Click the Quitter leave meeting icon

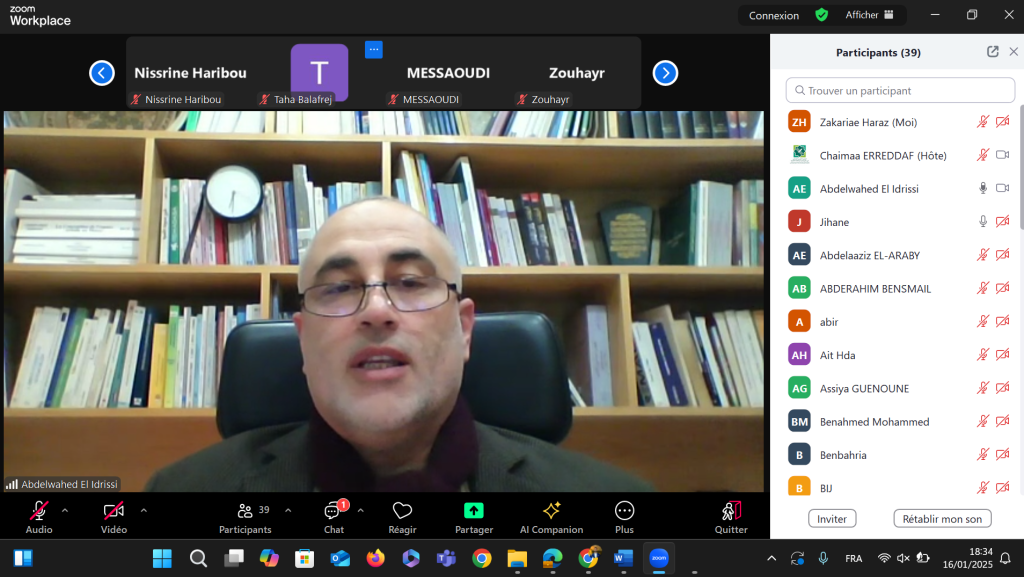pyautogui.click(x=731, y=511)
